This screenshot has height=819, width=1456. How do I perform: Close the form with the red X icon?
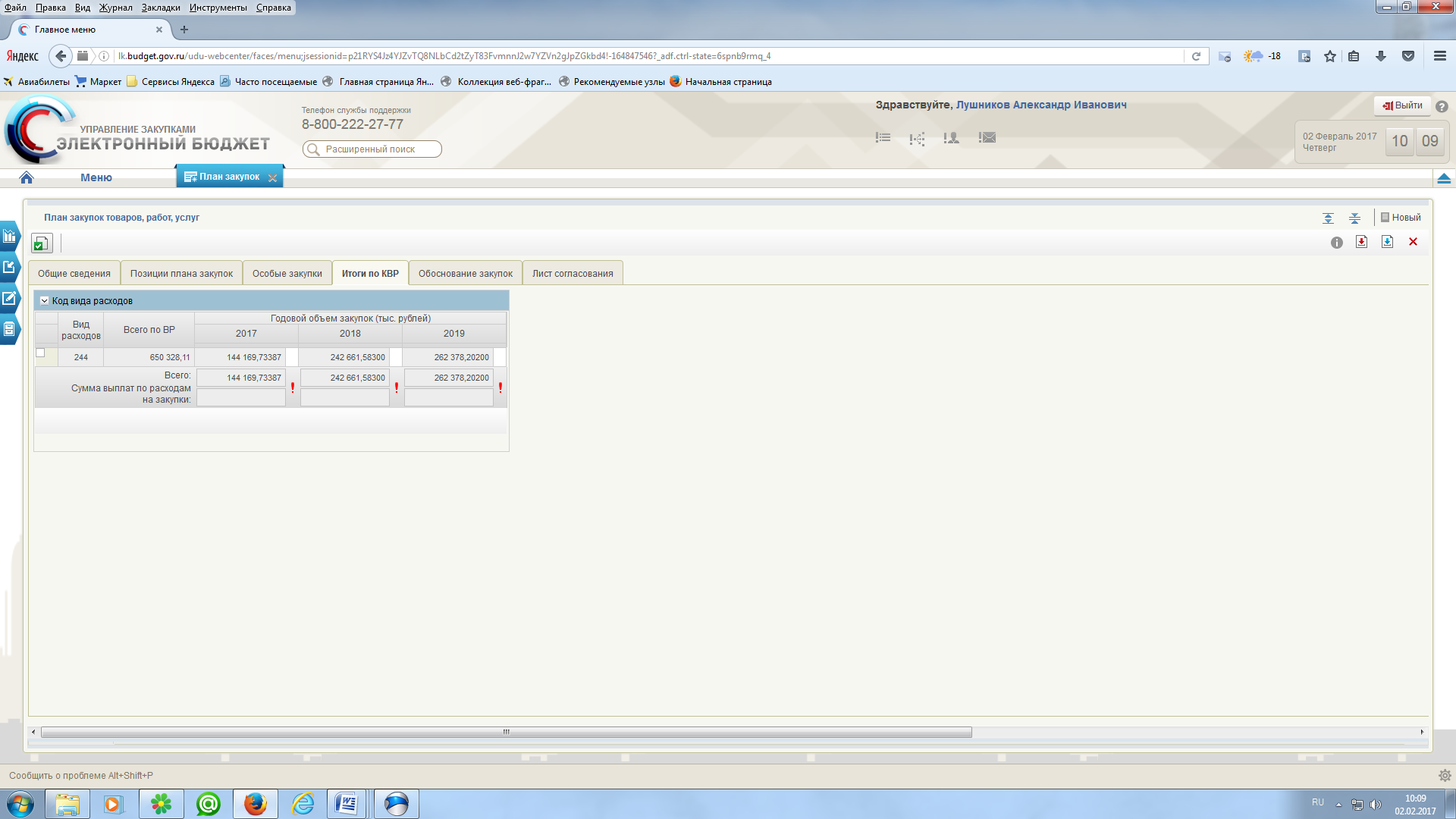[x=1413, y=242]
